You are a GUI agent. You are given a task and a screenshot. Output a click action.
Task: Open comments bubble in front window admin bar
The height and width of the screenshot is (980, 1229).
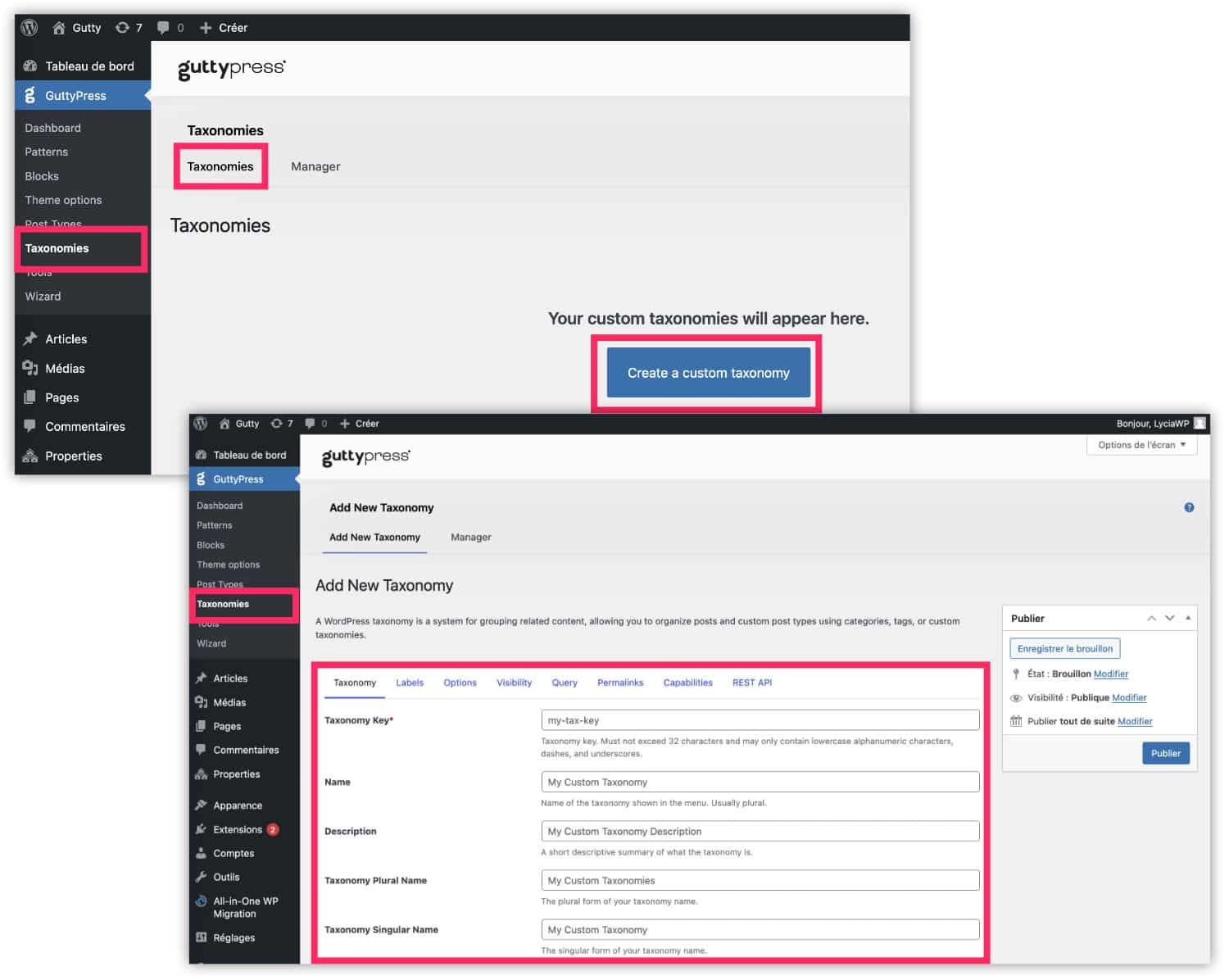310,424
